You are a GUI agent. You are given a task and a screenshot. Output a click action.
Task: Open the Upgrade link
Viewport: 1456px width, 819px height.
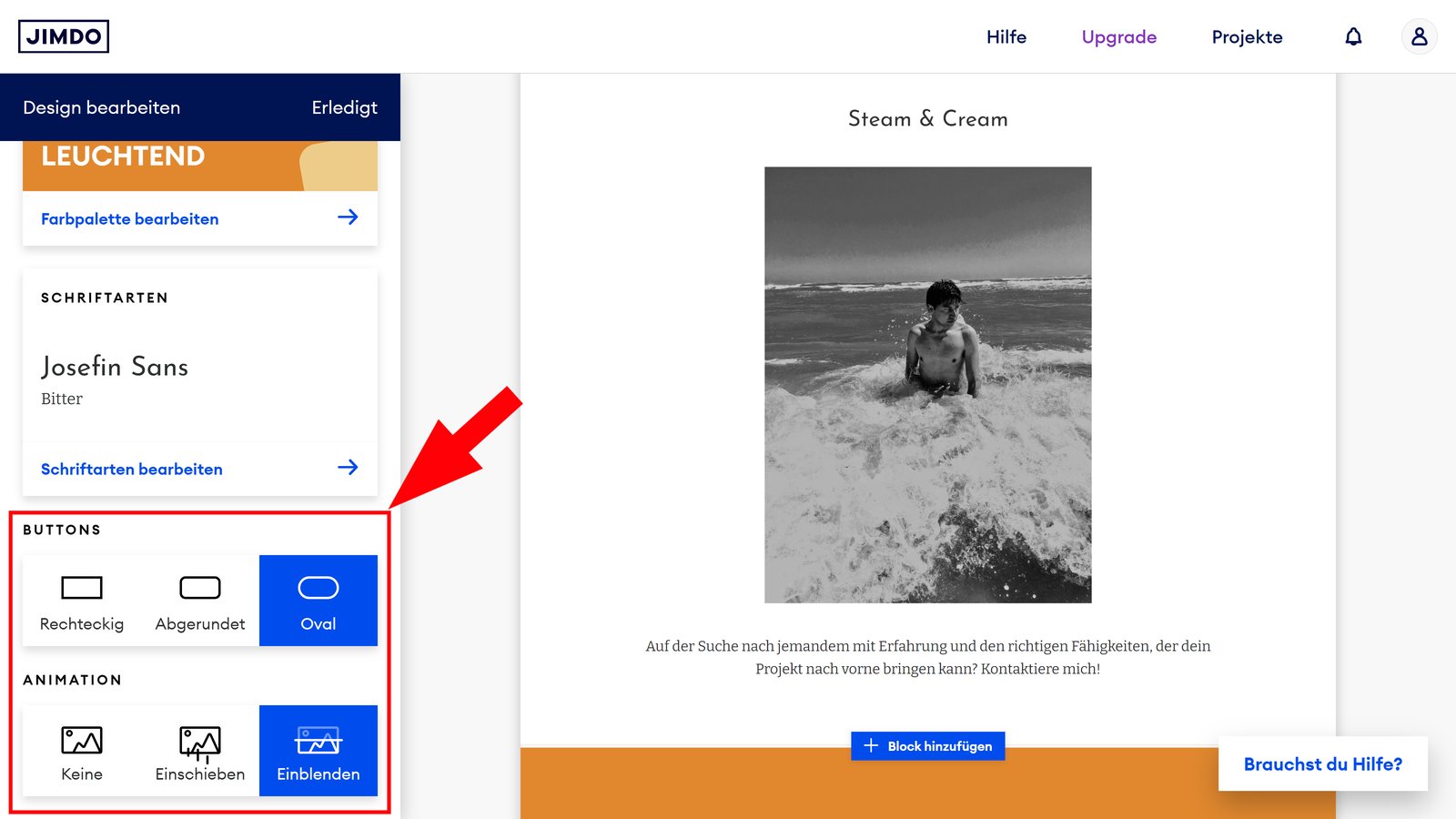coord(1117,36)
